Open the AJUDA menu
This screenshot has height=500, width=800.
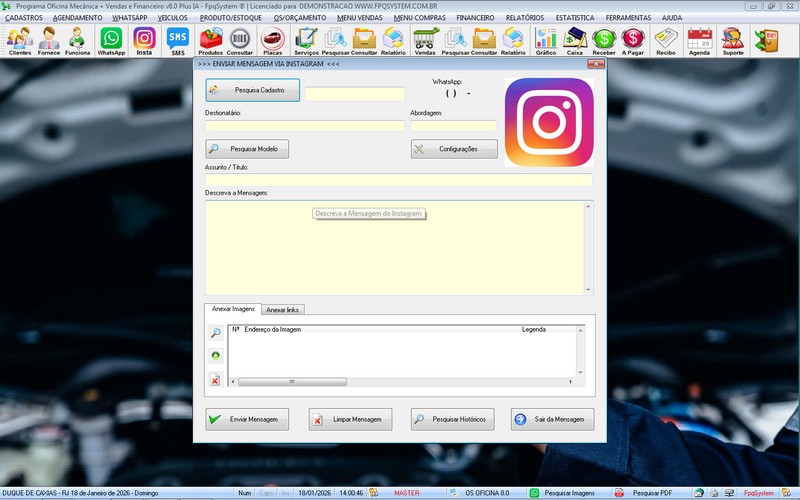[671, 18]
